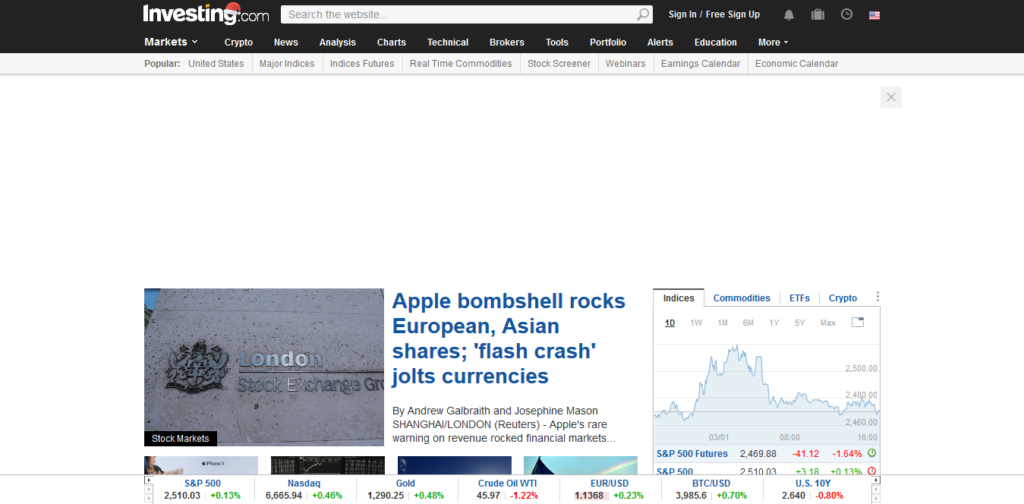Screen dimensions: 1024x504
Task: Select the 5Y chart range
Action: (800, 323)
